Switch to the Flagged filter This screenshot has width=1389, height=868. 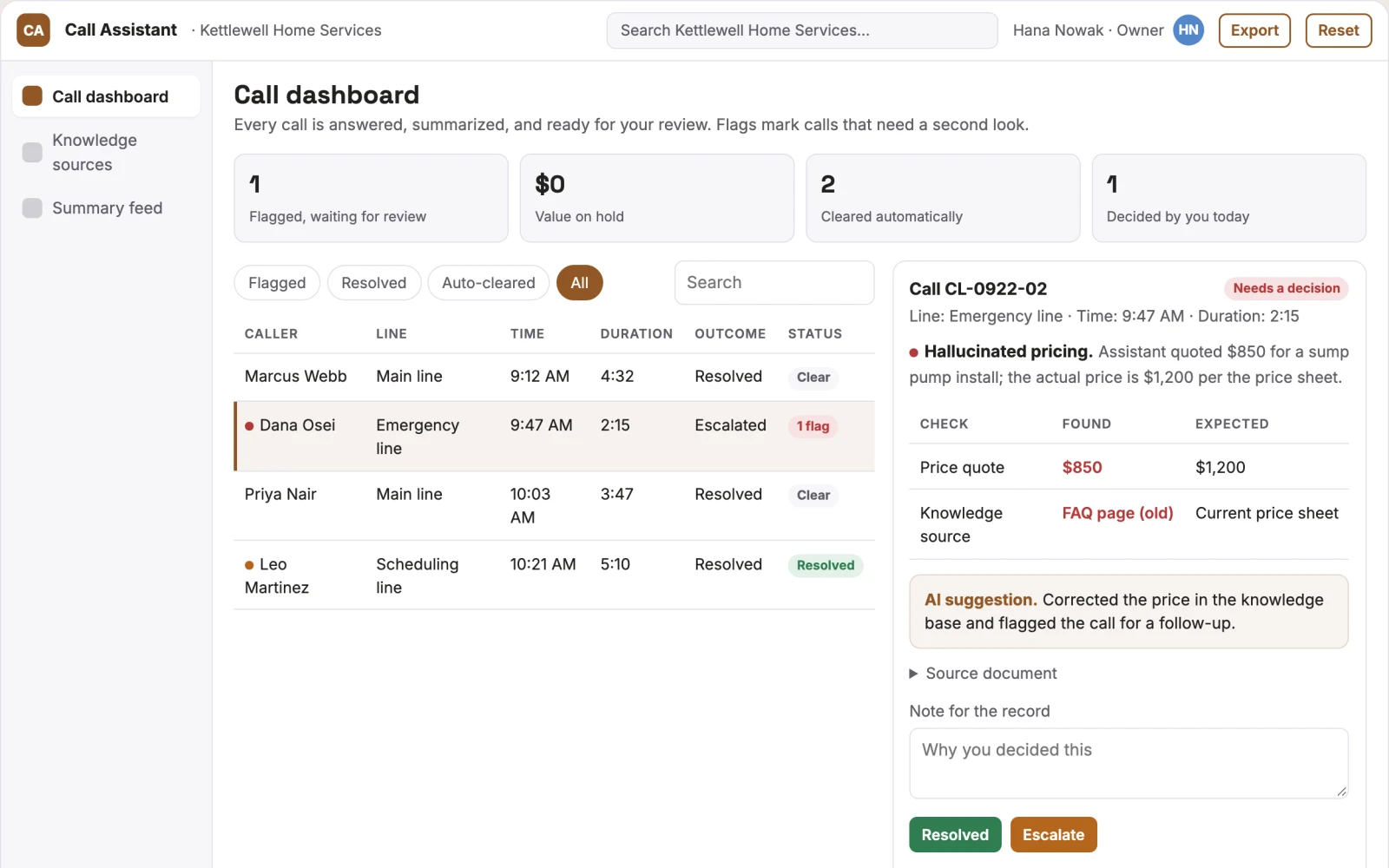coord(277,283)
